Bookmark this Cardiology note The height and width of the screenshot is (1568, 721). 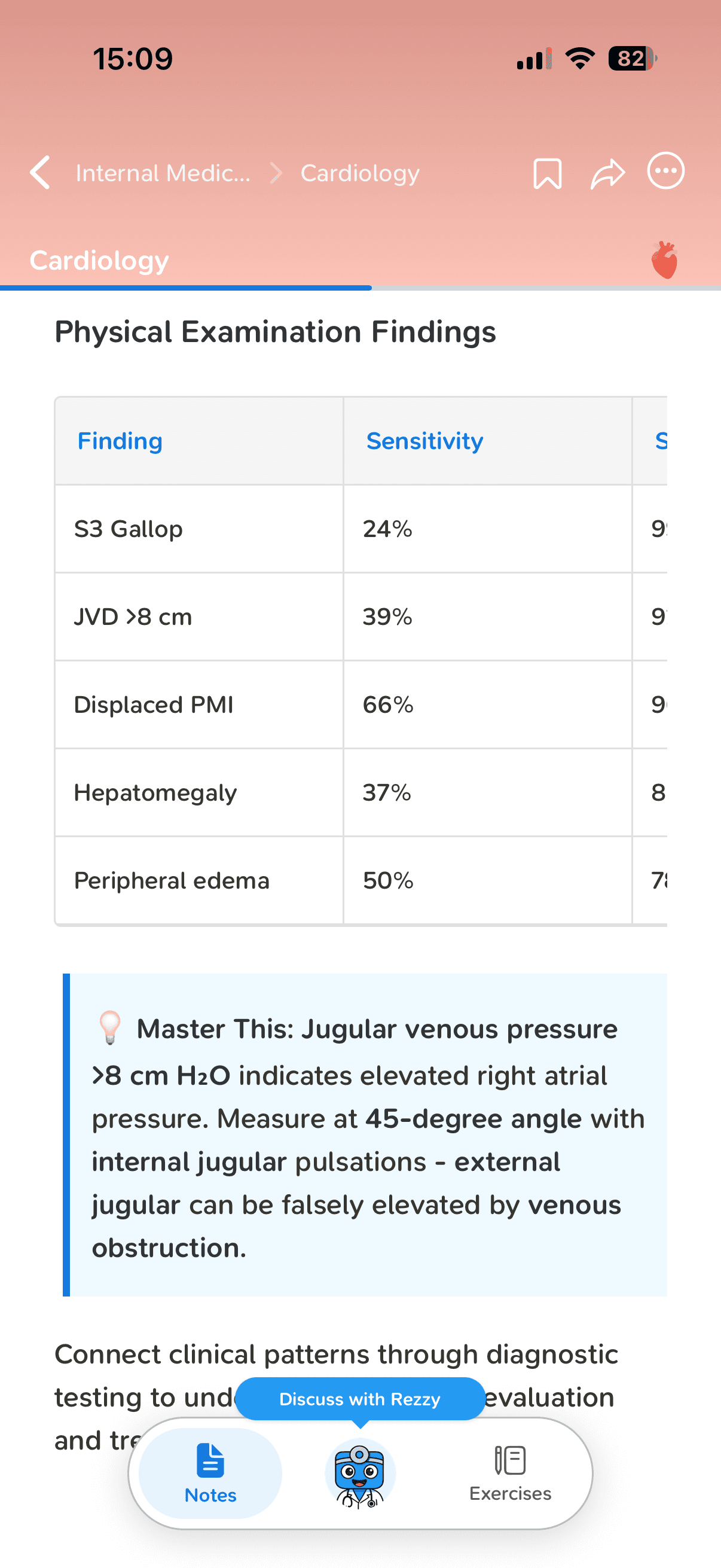(x=547, y=173)
